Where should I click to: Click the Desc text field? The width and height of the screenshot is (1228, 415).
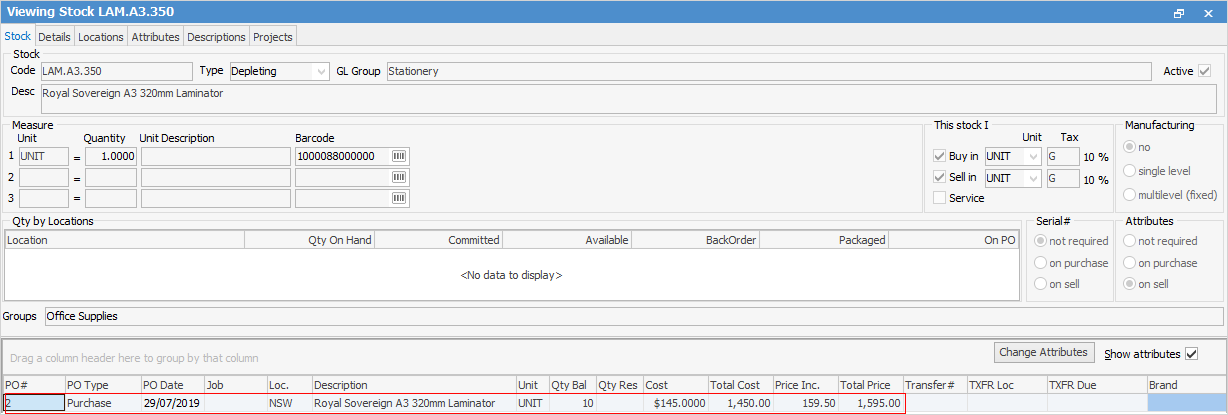click(x=629, y=98)
